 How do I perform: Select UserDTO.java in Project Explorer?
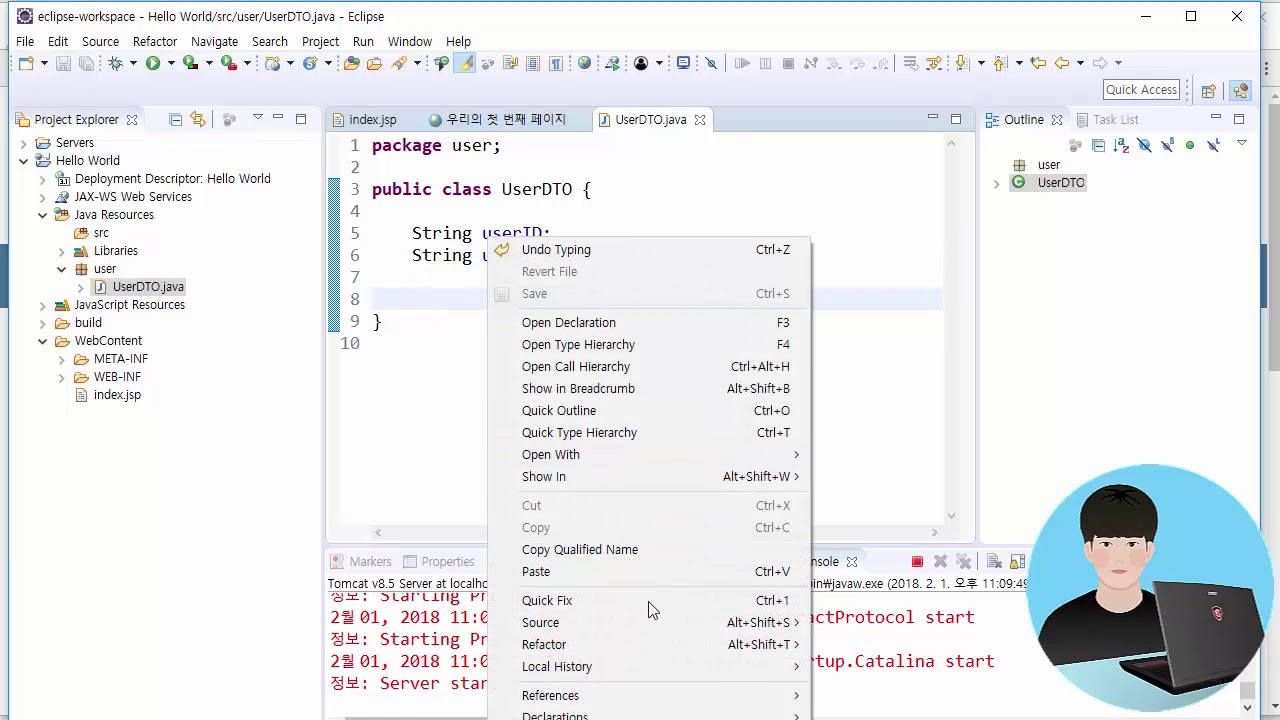pos(139,287)
